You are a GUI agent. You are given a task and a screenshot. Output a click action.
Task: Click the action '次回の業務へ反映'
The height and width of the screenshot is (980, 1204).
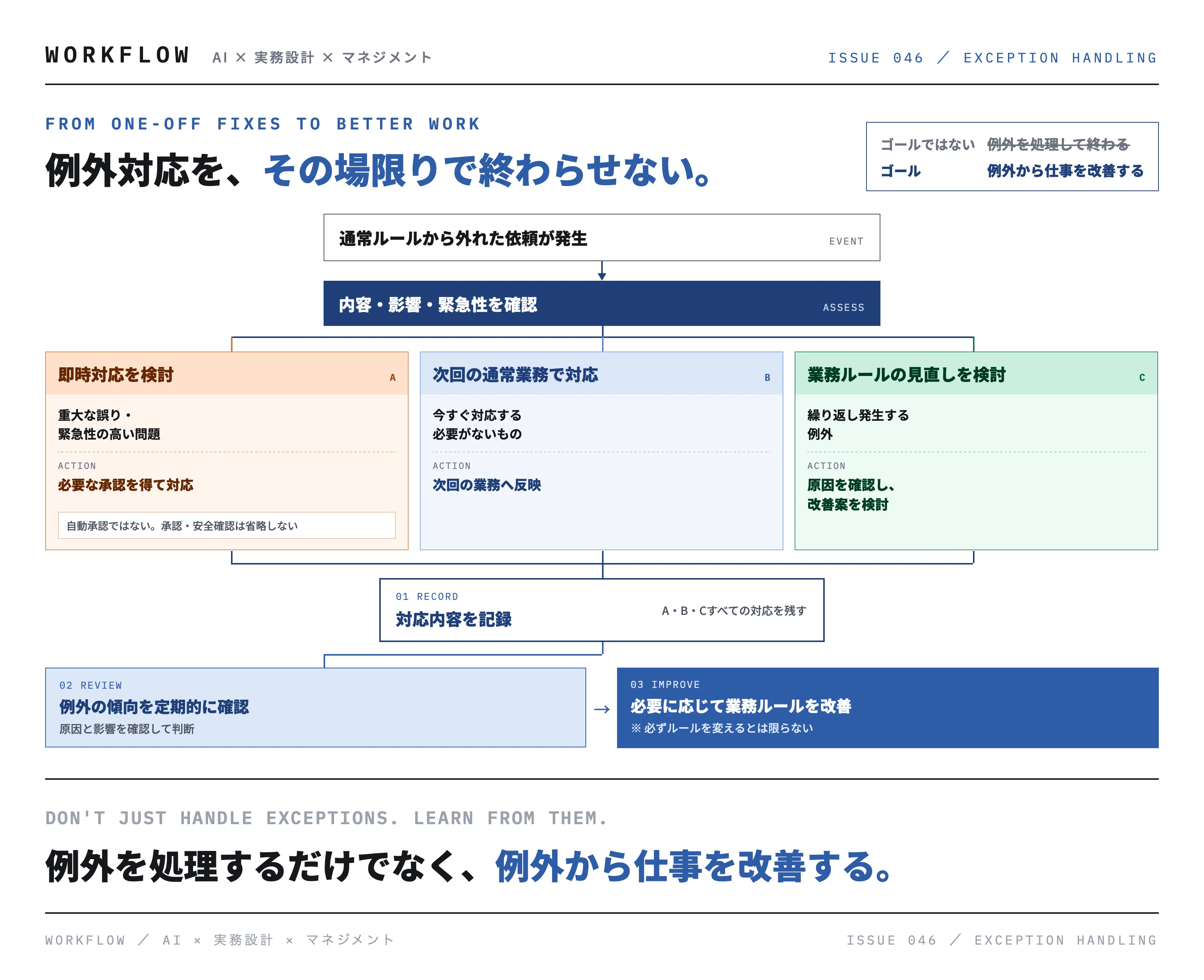pyautogui.click(x=486, y=485)
